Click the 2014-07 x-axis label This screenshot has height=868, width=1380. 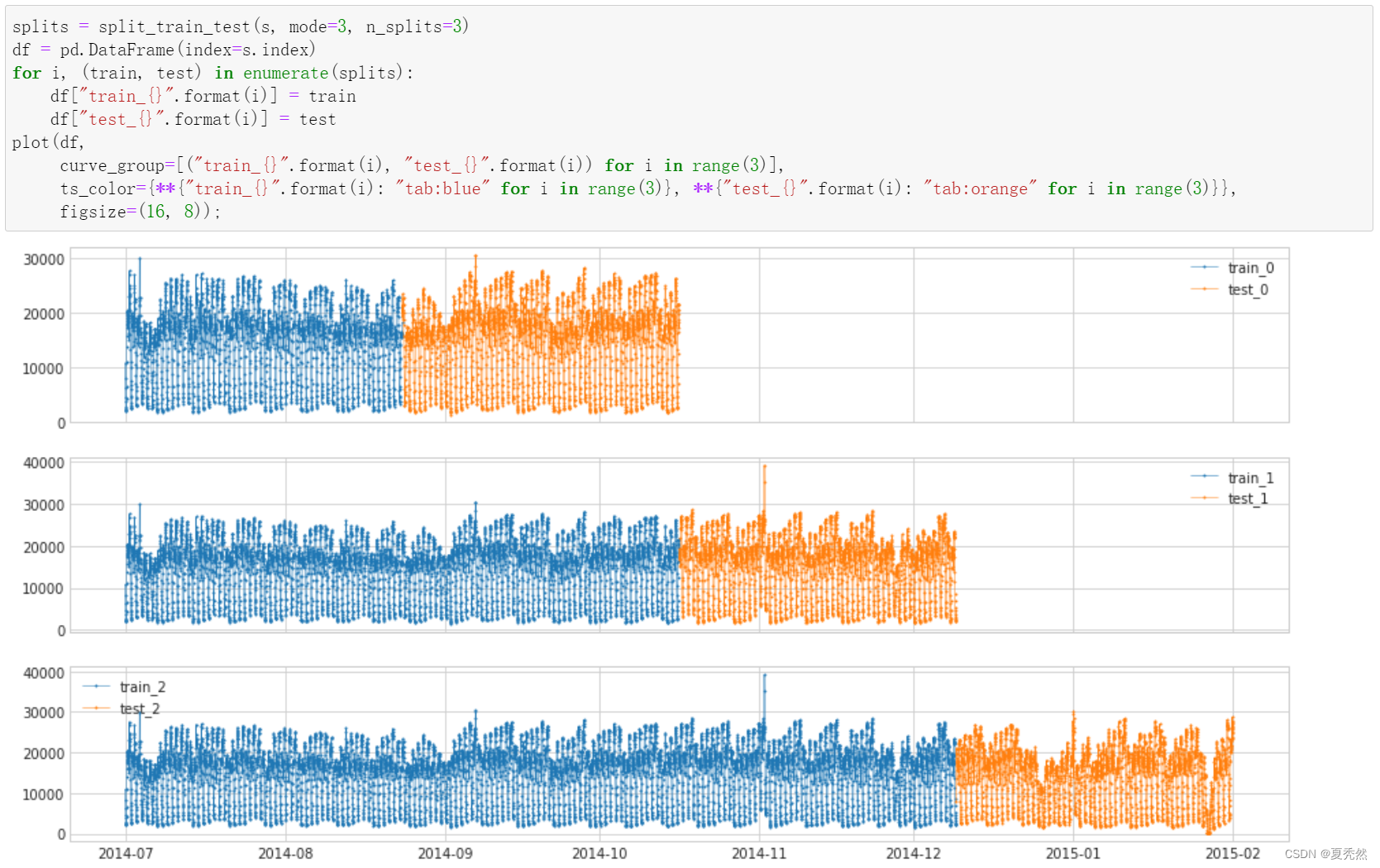pyautogui.click(x=126, y=853)
